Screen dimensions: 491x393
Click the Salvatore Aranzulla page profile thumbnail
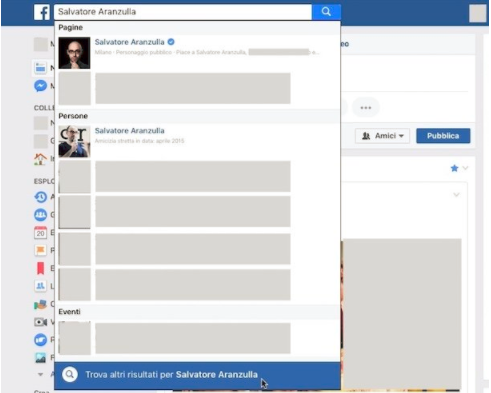point(74,53)
